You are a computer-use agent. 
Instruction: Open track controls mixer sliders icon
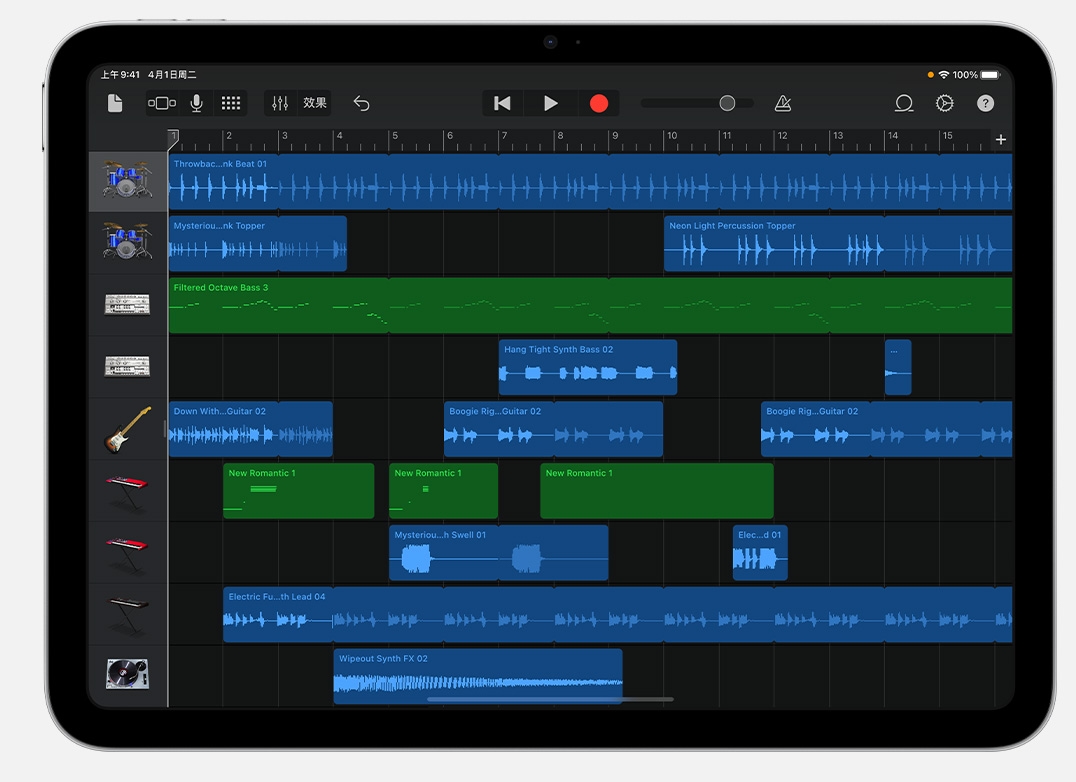tap(280, 103)
